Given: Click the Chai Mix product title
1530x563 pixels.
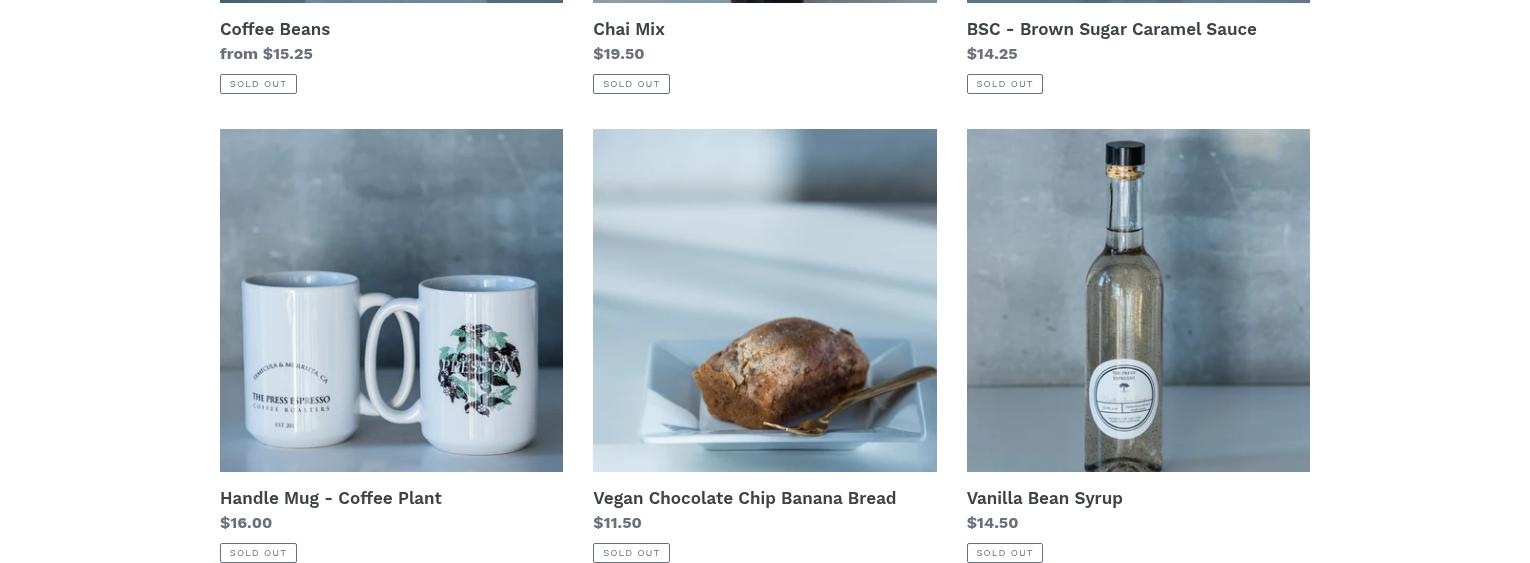Looking at the screenshot, I should point(629,29).
